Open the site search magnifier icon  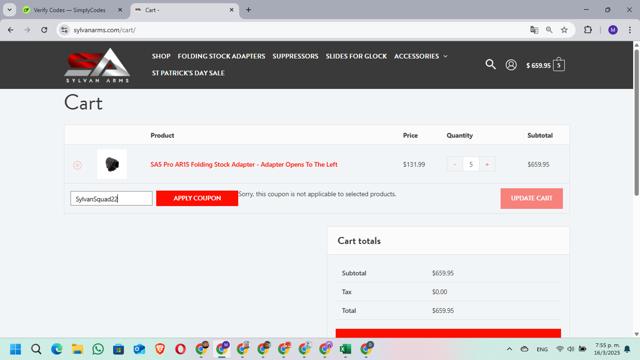click(x=490, y=64)
